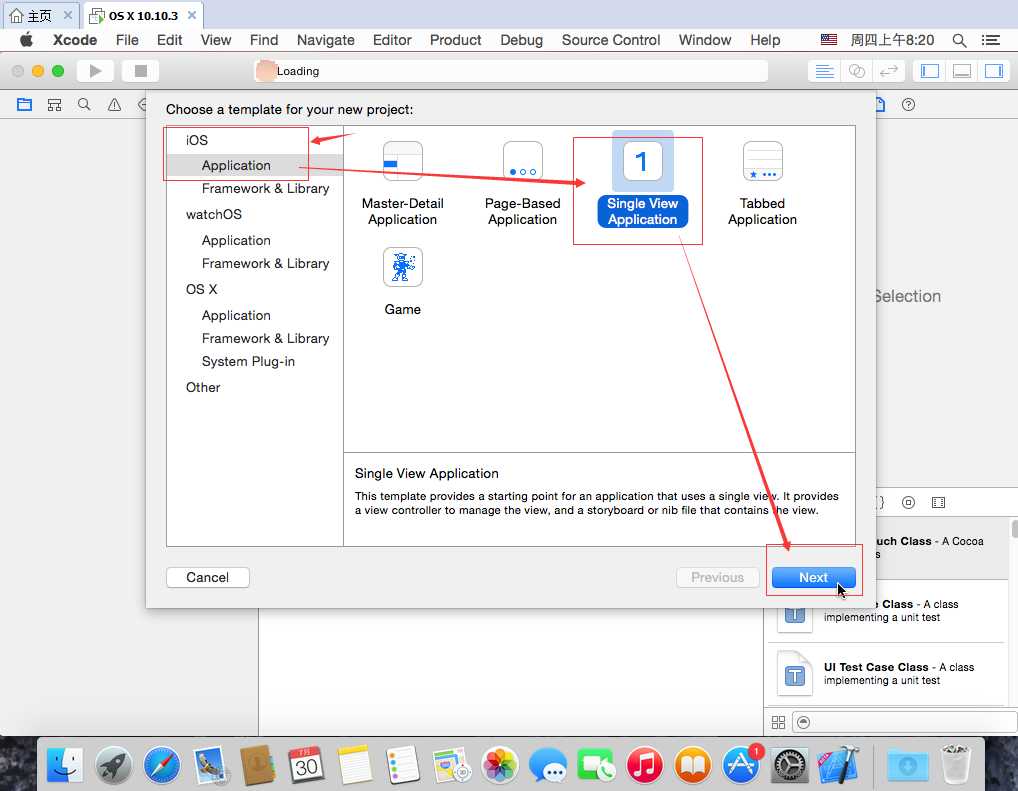Show the Version editor (arrows icon)
This screenshot has width=1018, height=791.
tap(888, 71)
